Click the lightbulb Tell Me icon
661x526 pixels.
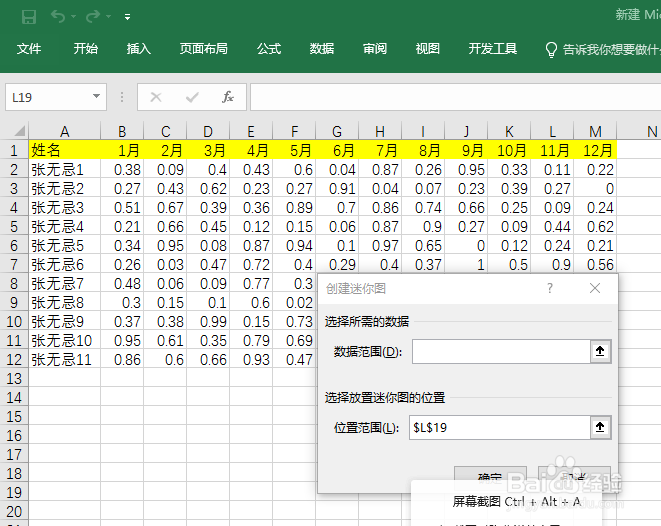[x=551, y=50]
